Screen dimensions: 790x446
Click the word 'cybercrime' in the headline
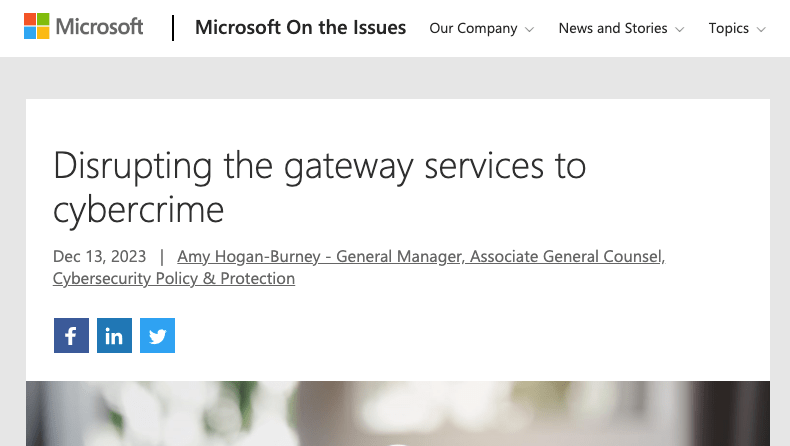138,208
